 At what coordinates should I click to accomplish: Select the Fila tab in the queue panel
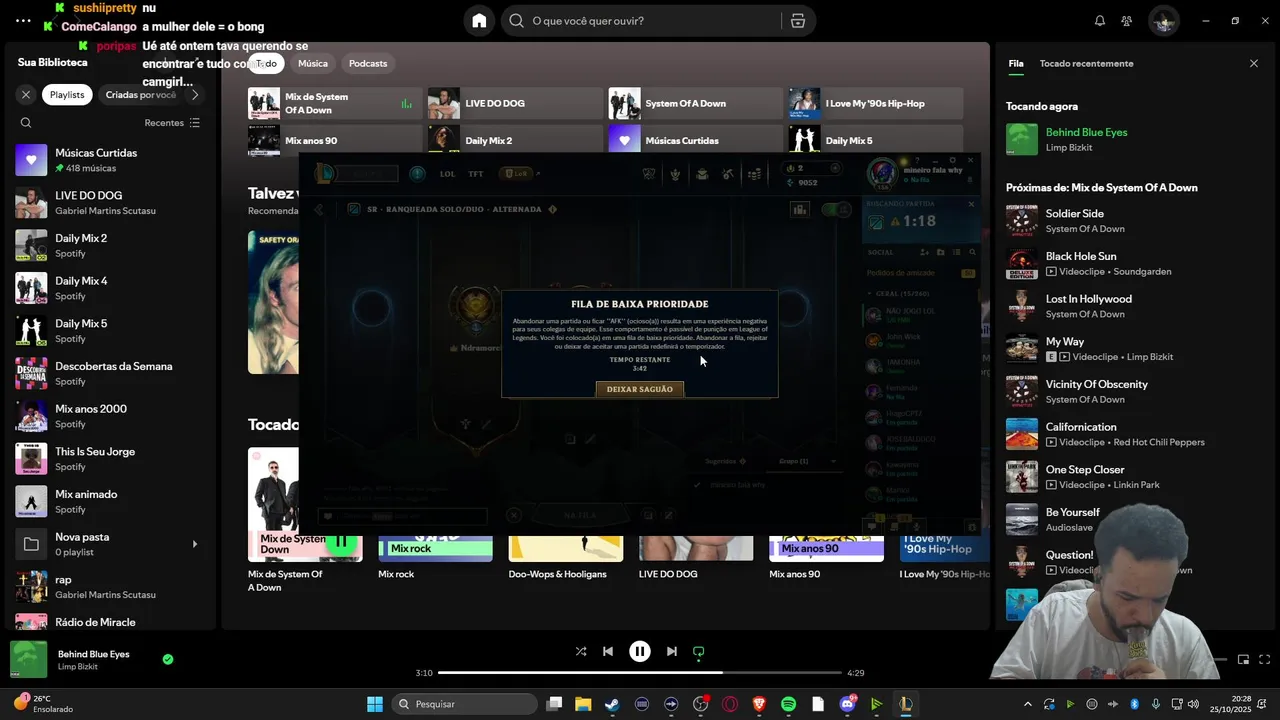tap(1016, 63)
